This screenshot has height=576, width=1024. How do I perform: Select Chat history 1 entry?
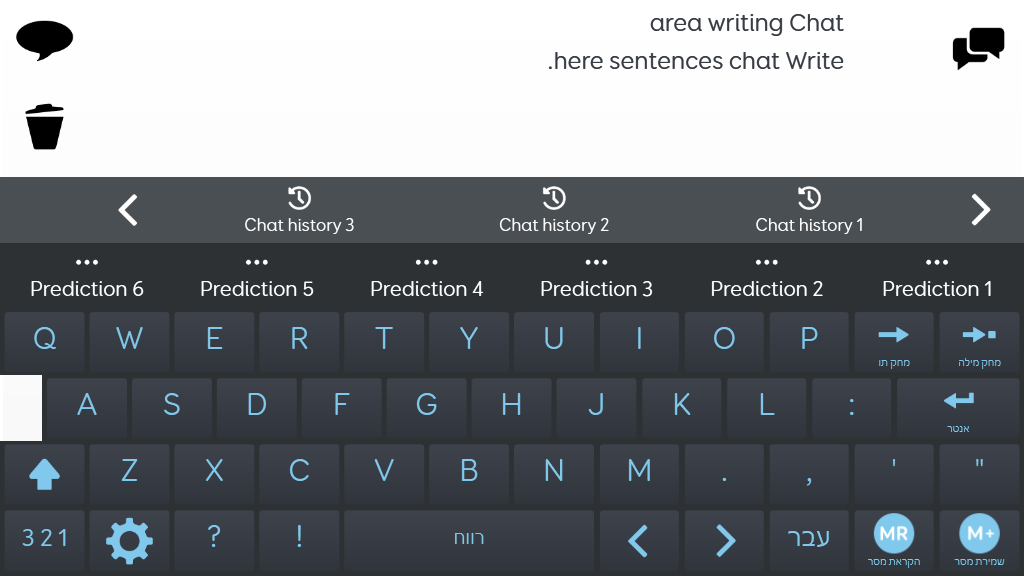point(809,210)
